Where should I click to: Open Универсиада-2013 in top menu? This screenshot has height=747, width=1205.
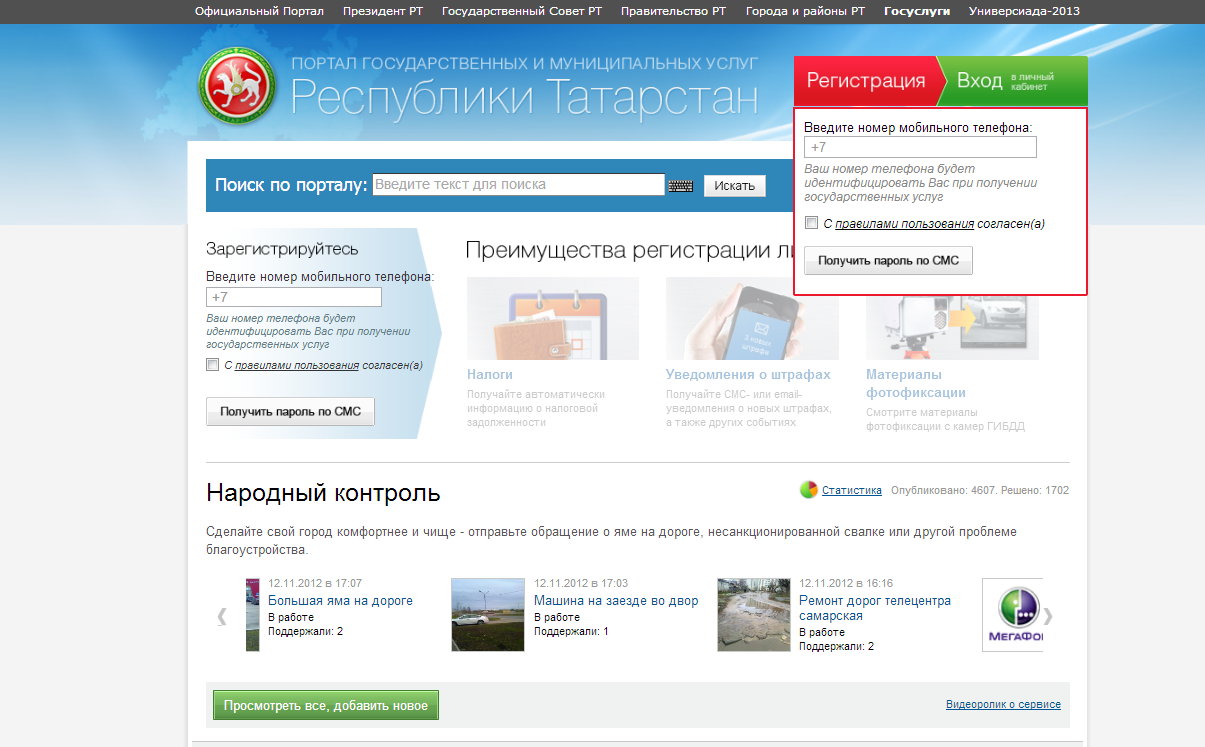pyautogui.click(x=1024, y=12)
